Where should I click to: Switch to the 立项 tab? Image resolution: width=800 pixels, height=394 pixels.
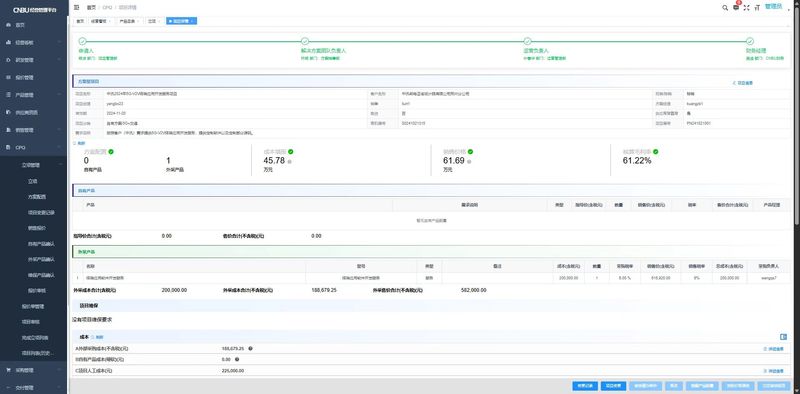(155, 21)
